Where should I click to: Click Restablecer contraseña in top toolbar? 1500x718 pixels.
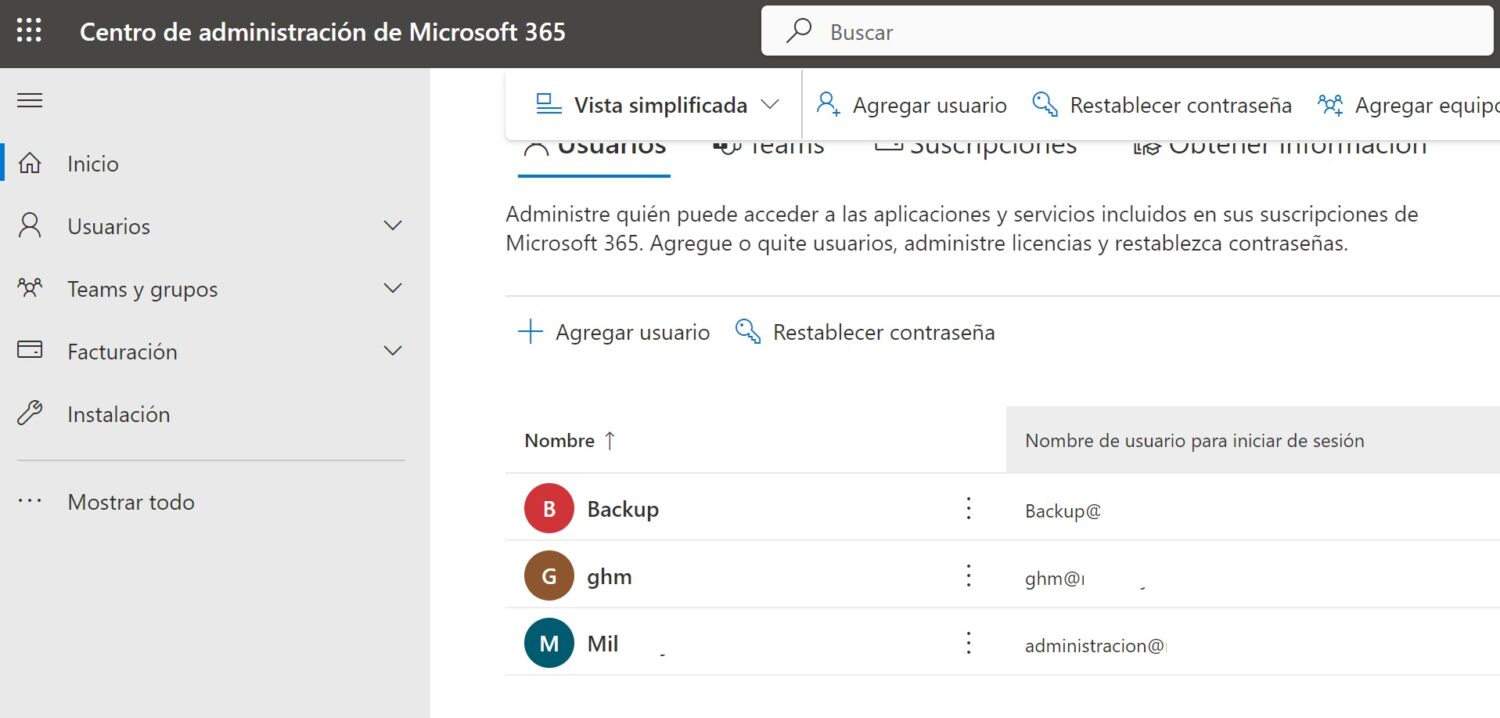click(x=1162, y=105)
